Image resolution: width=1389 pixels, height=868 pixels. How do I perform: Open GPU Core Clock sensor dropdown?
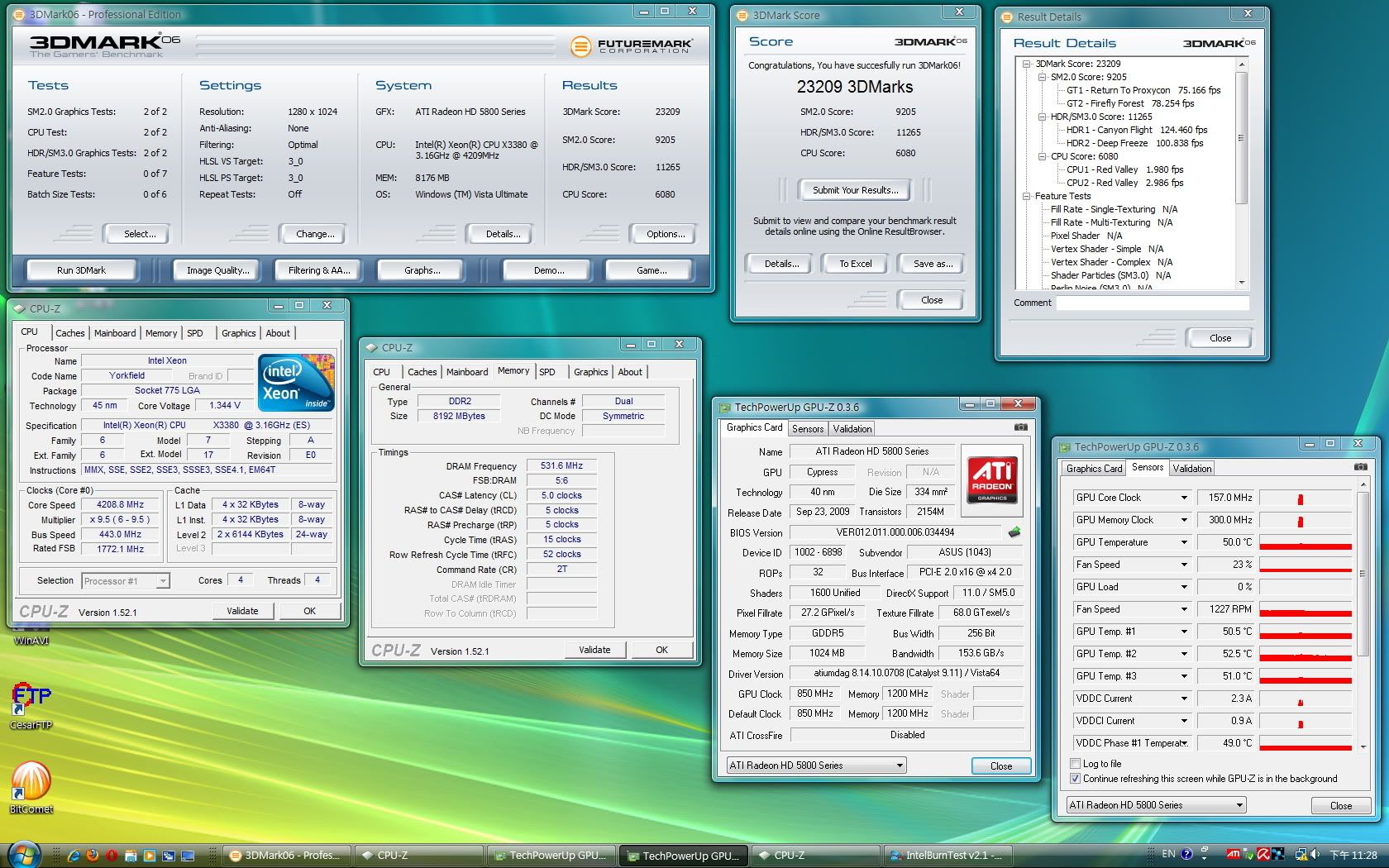(1184, 498)
